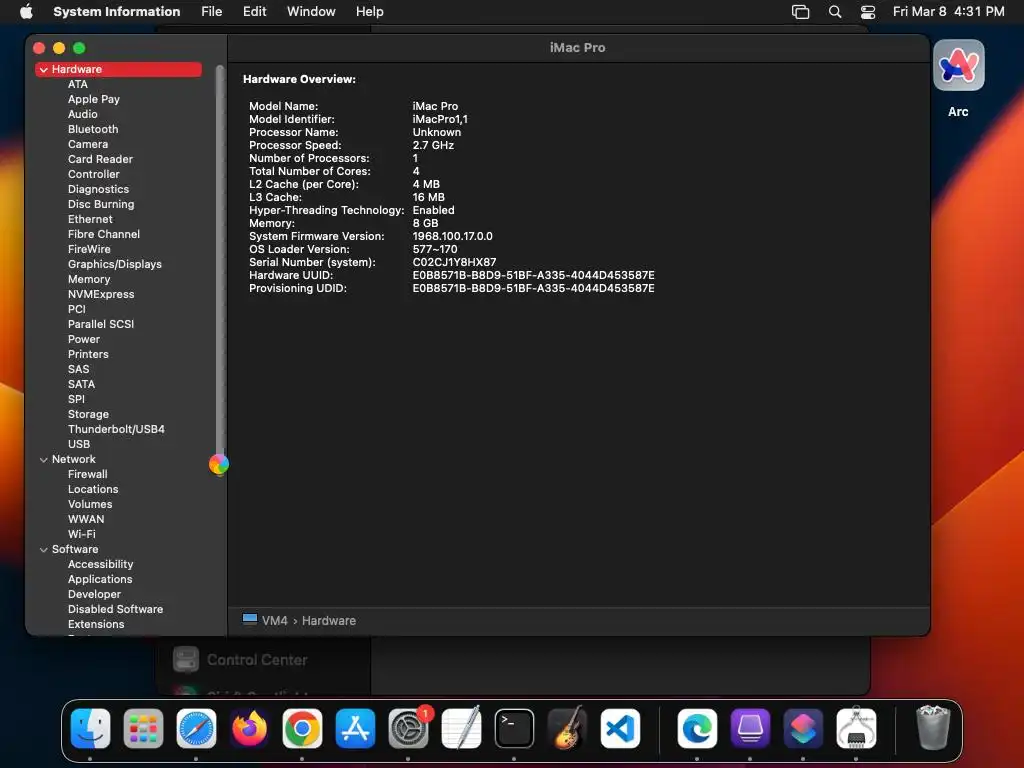1024x768 pixels.
Task: Select Graphics/Displays in the sidebar
Action: 114,264
